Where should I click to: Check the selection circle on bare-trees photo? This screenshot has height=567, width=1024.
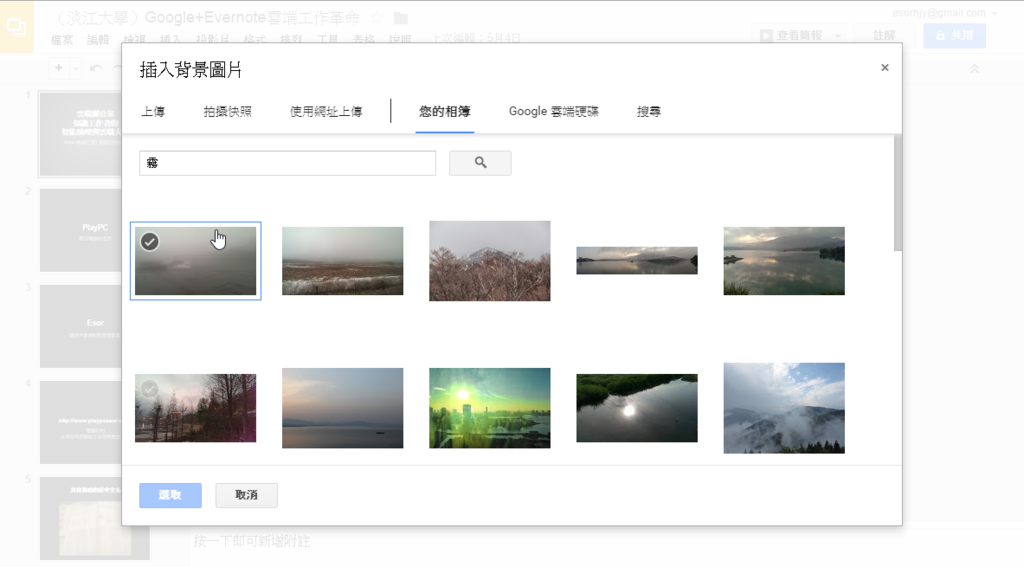[150, 389]
